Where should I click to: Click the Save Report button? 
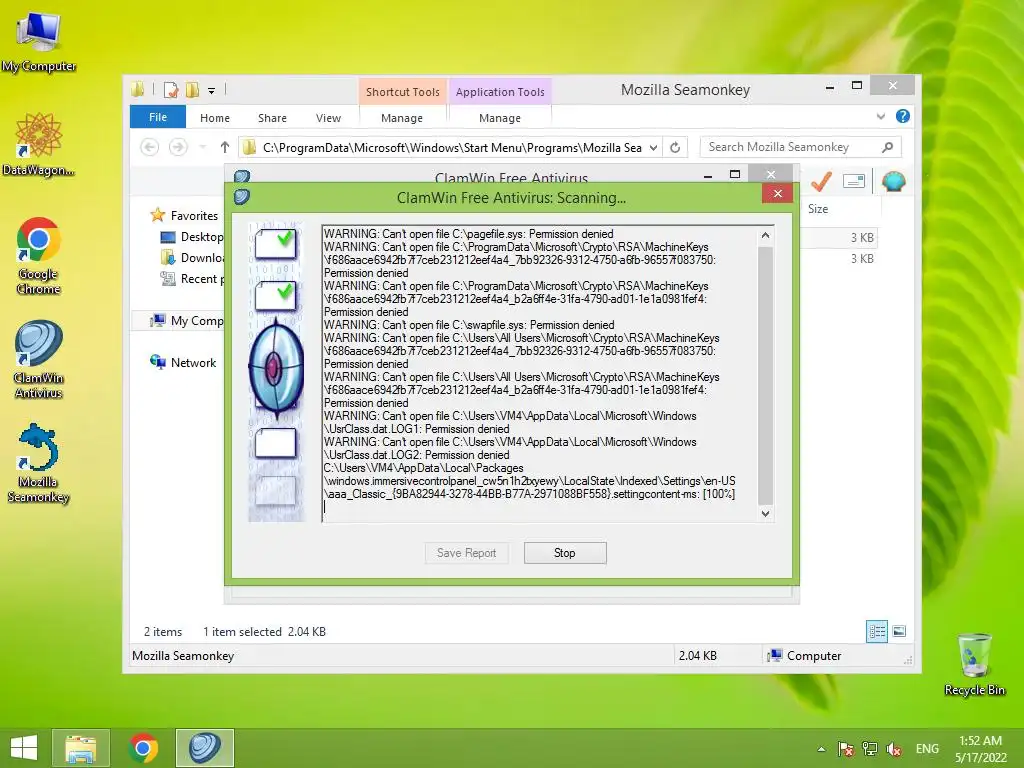click(x=466, y=553)
